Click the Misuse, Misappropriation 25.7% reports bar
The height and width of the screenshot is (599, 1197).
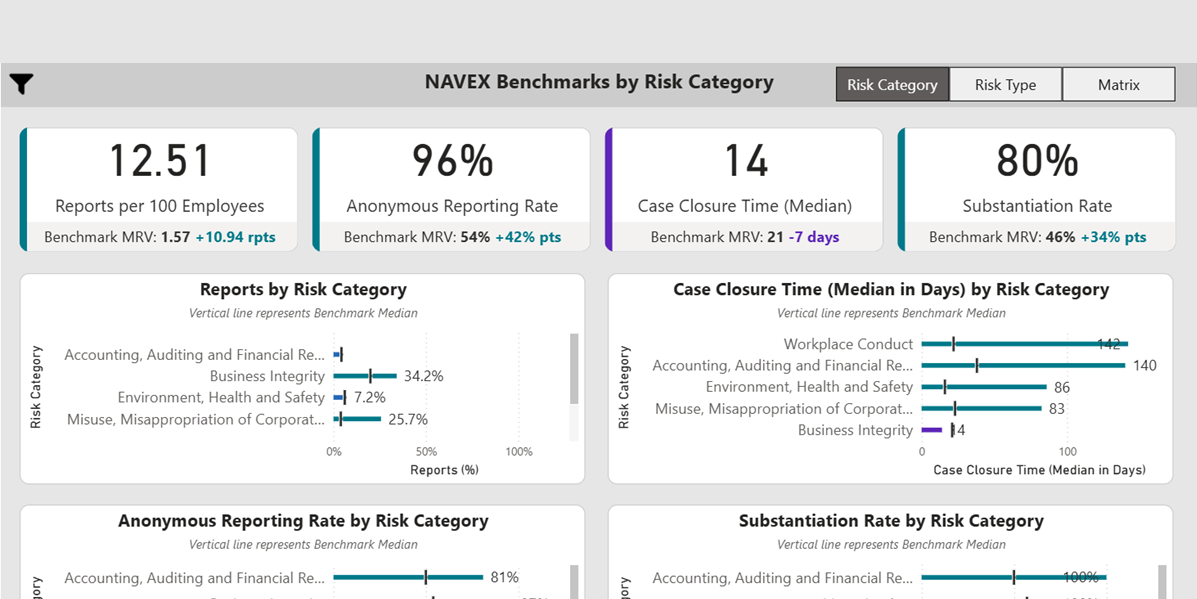click(356, 419)
